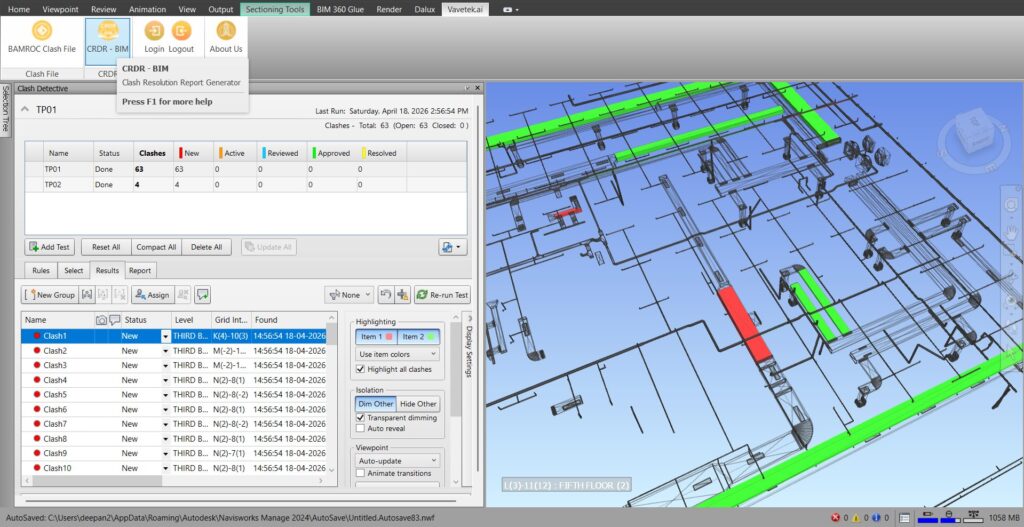Click the Re-run Test button

pos(442,295)
